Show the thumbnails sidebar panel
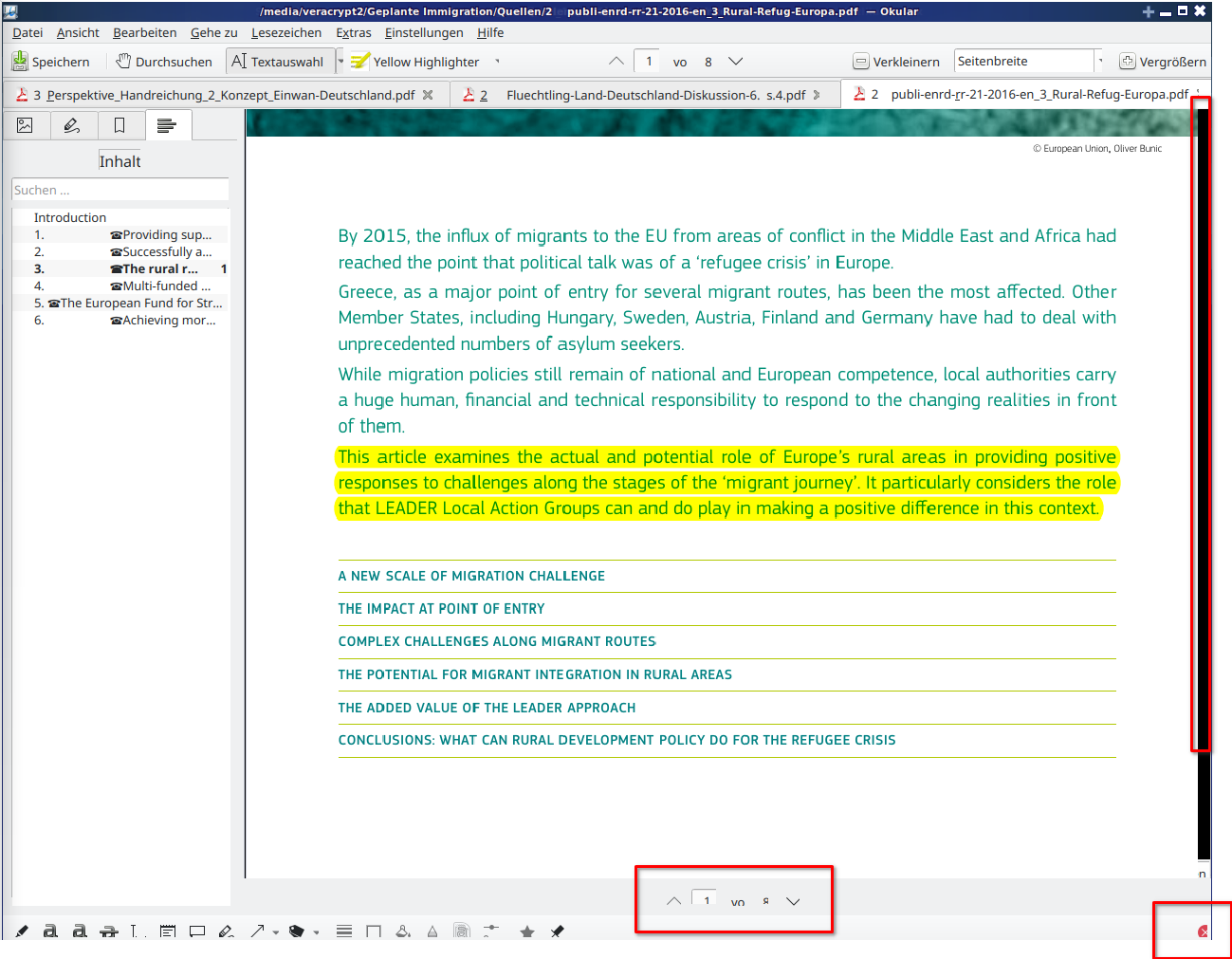 pyautogui.click(x=26, y=125)
